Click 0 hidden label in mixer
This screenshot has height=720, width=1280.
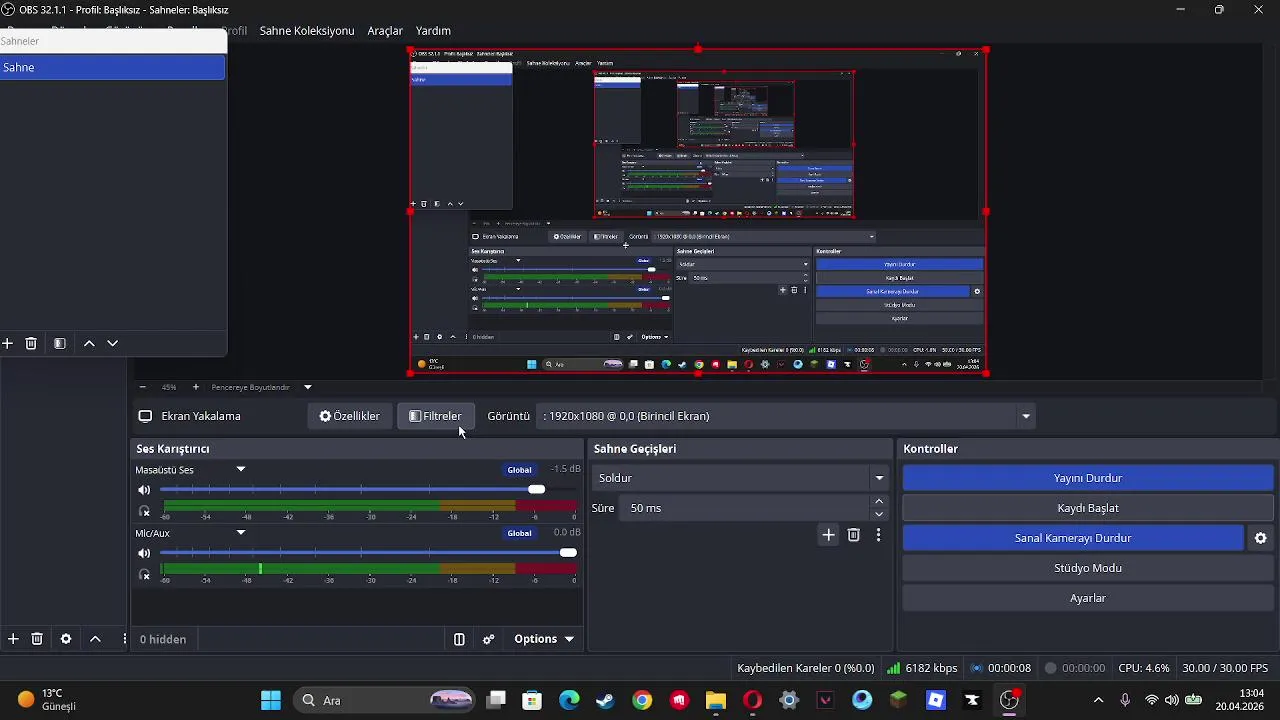(163, 639)
